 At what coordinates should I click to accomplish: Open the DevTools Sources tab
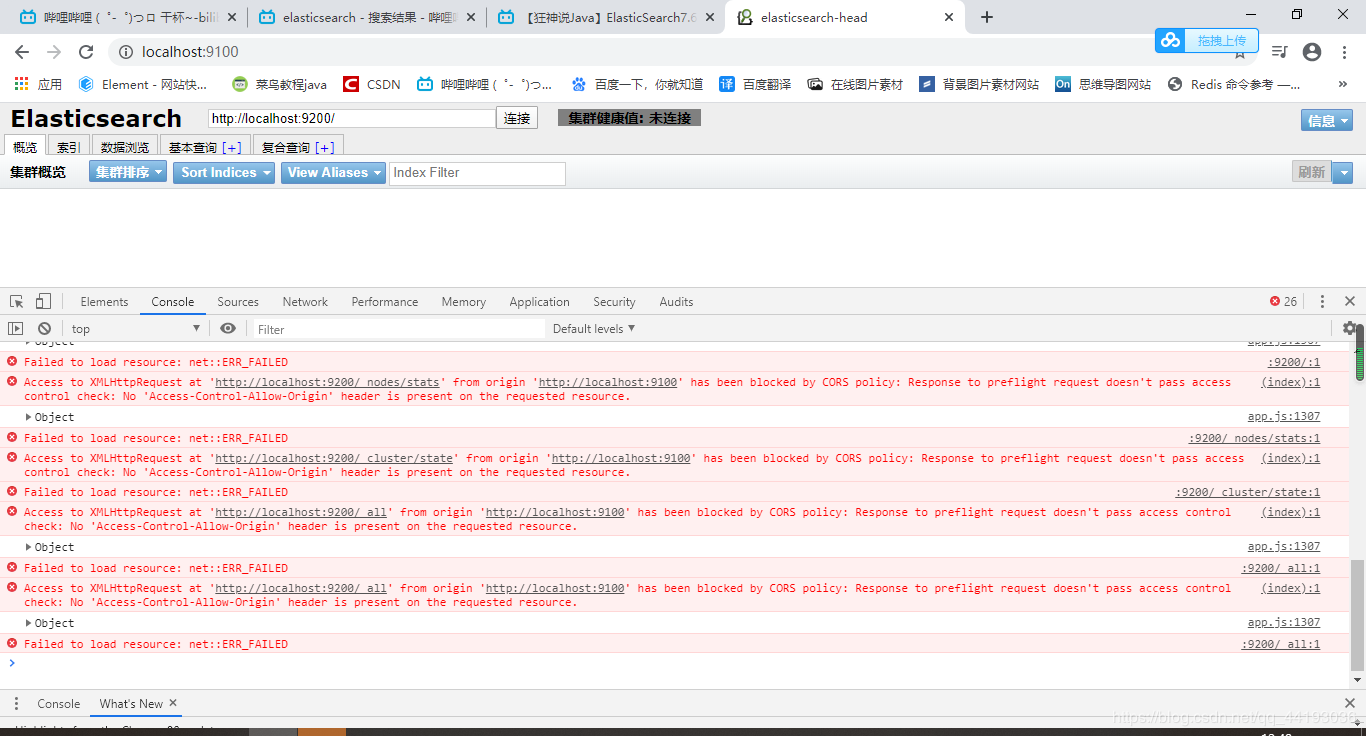tap(238, 301)
